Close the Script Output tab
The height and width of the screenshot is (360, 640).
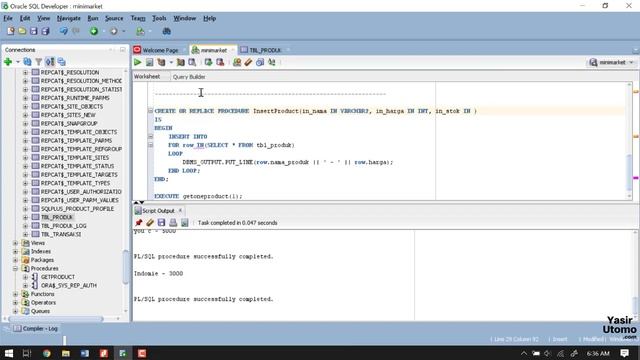[180, 211]
